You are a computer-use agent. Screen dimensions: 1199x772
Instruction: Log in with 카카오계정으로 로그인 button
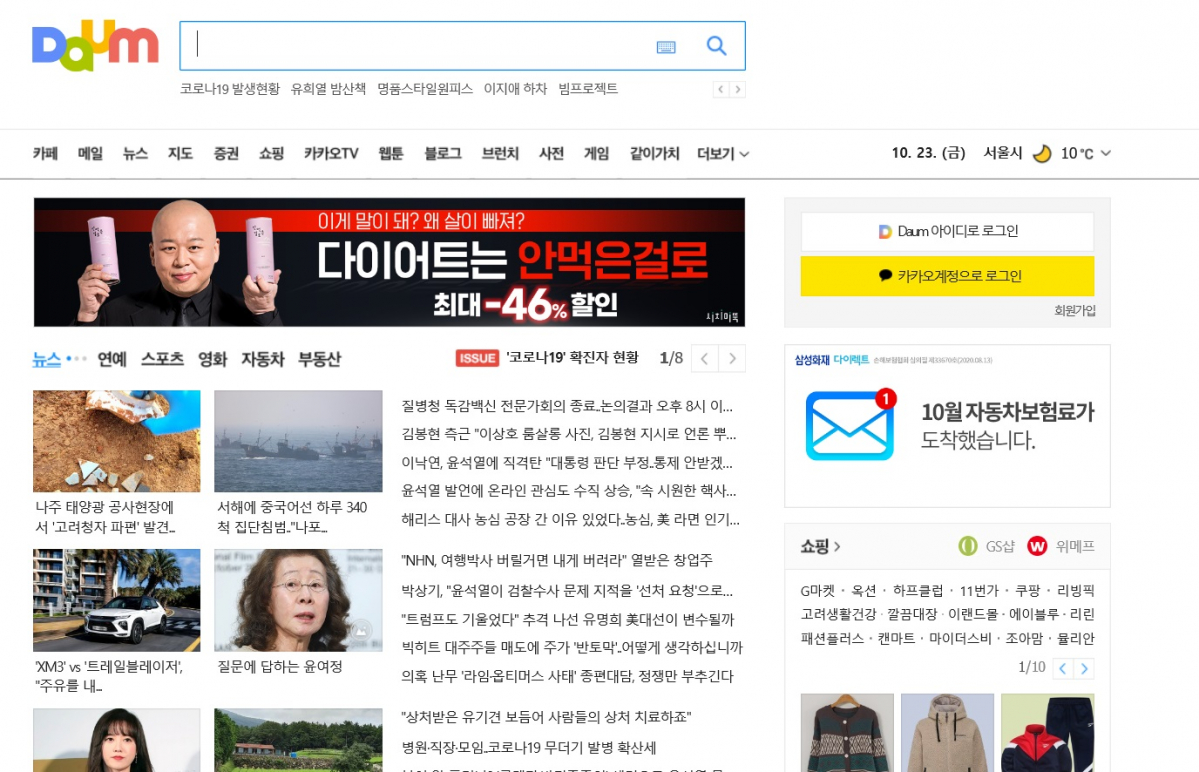(946, 276)
